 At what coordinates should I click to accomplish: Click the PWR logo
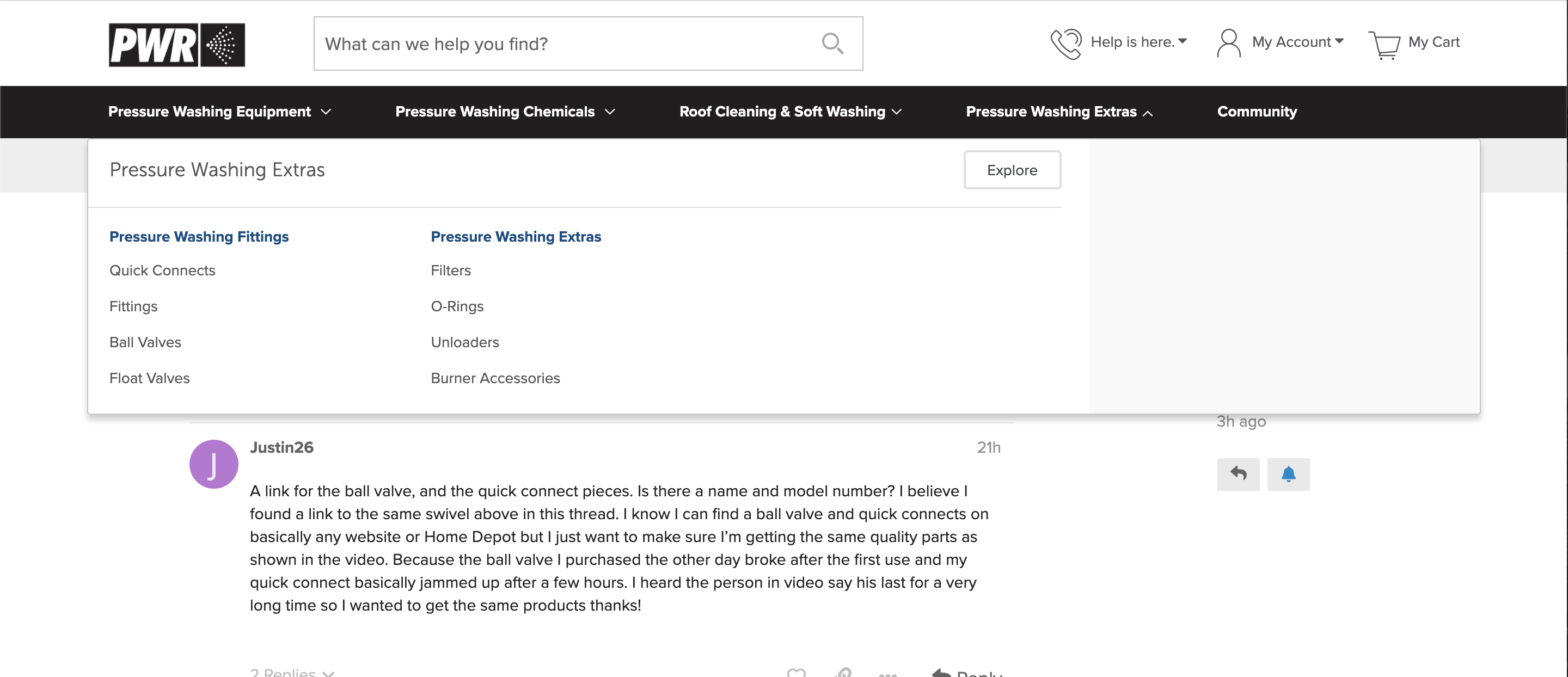176,45
